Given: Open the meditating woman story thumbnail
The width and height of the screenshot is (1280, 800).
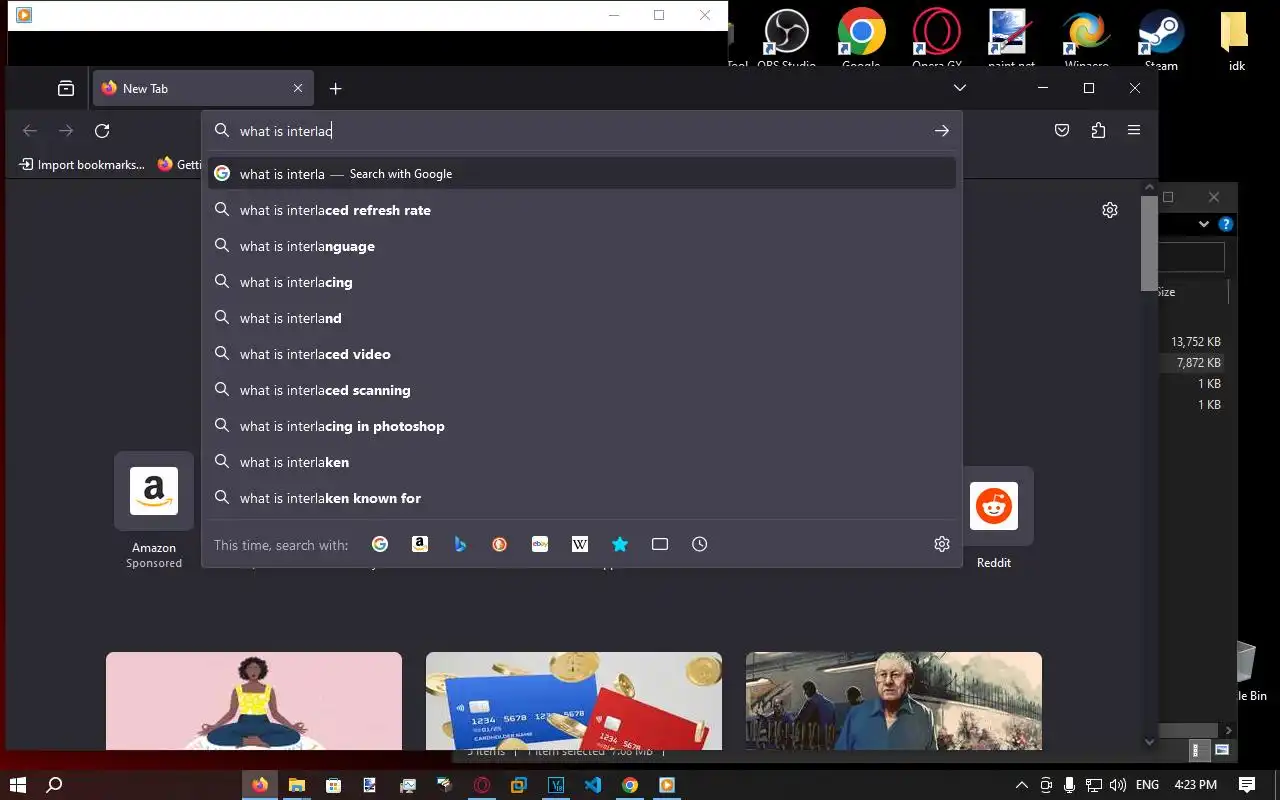Looking at the screenshot, I should [x=254, y=701].
